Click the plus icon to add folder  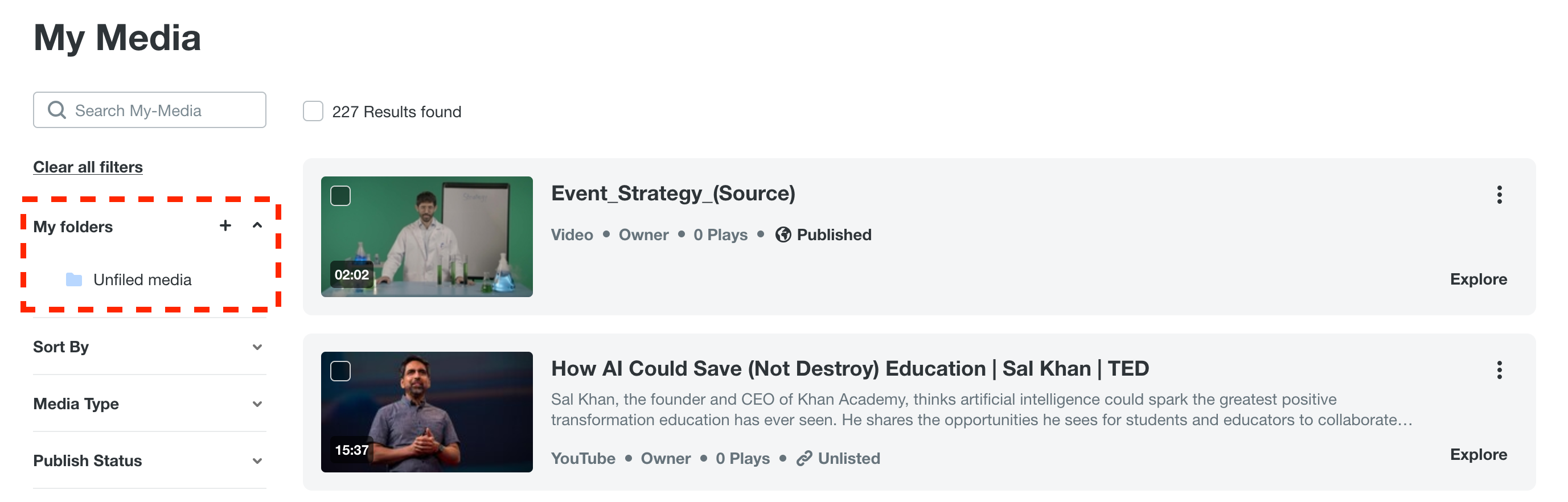click(225, 226)
